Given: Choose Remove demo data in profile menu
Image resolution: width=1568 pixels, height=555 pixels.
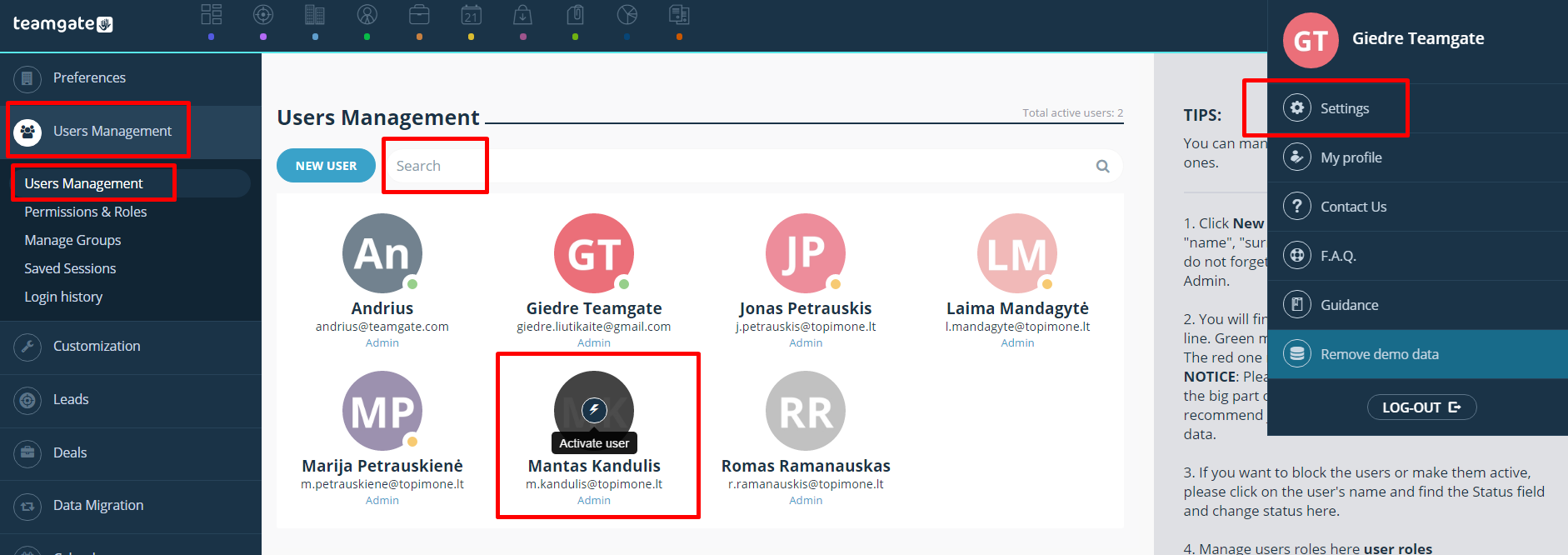Looking at the screenshot, I should (x=1418, y=354).
